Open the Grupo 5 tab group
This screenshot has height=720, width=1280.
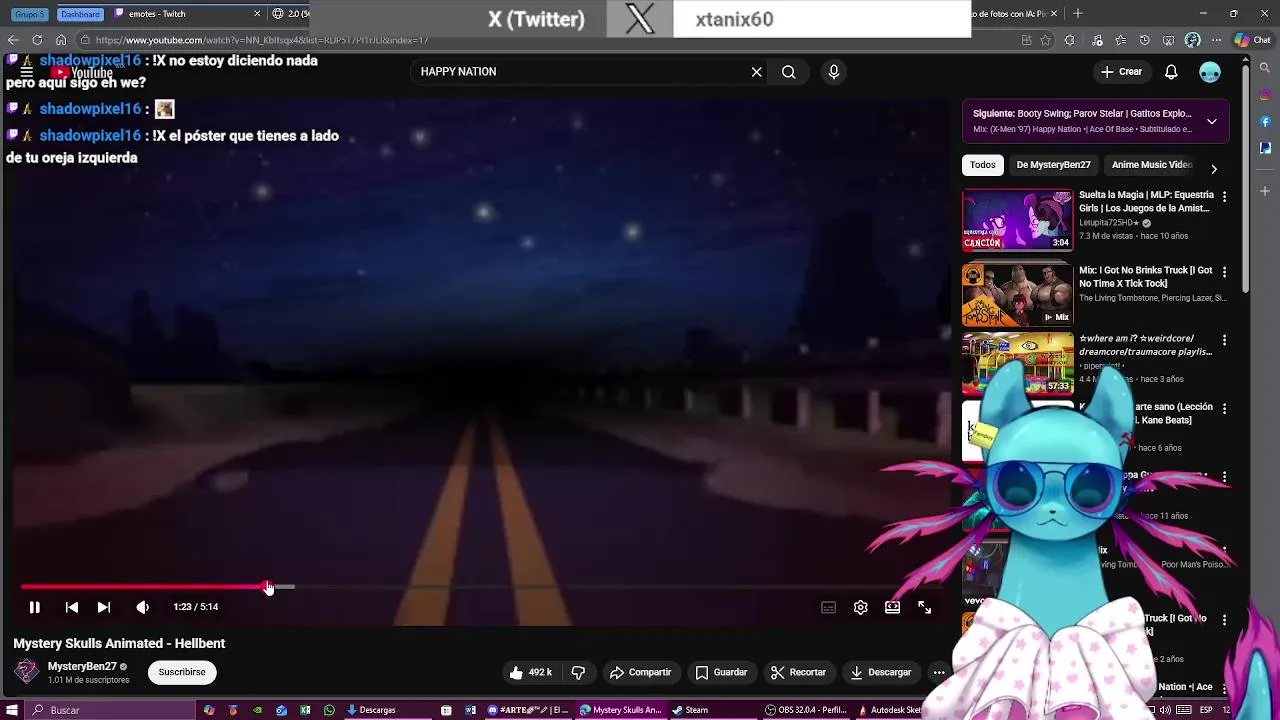click(29, 14)
